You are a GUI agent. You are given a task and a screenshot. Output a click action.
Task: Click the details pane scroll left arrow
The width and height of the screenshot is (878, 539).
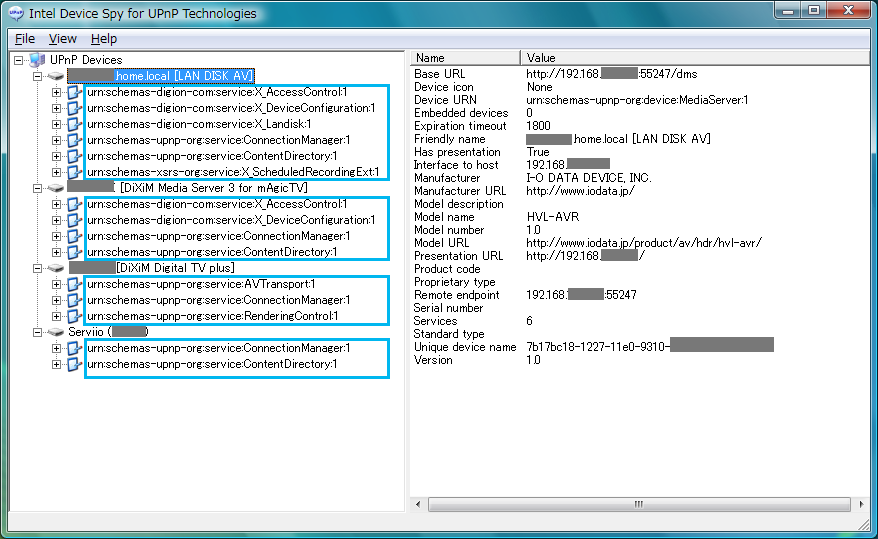click(x=418, y=504)
